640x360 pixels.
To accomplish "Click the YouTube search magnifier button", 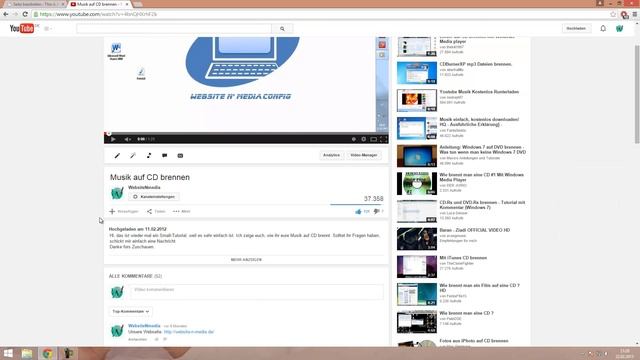I will [282, 29].
